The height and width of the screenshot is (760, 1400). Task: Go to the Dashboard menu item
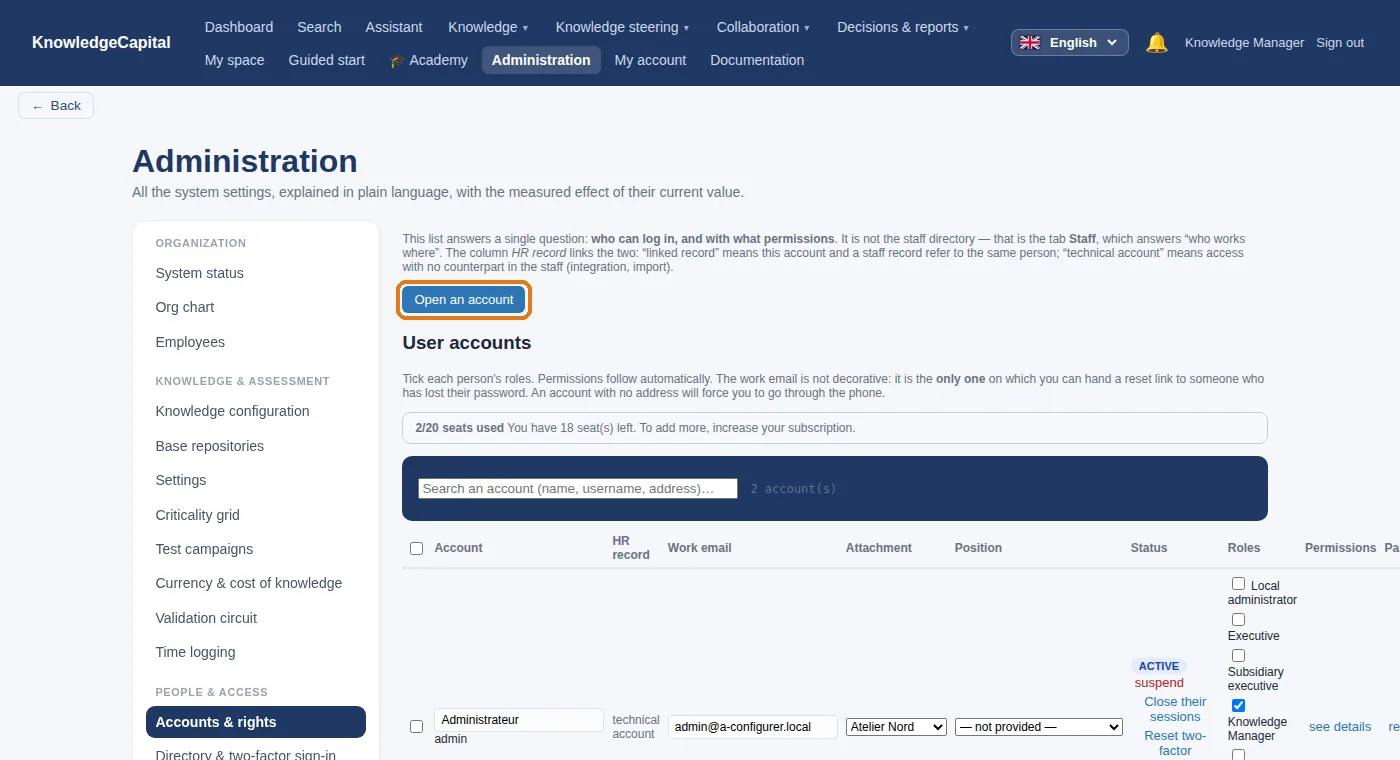coord(239,27)
